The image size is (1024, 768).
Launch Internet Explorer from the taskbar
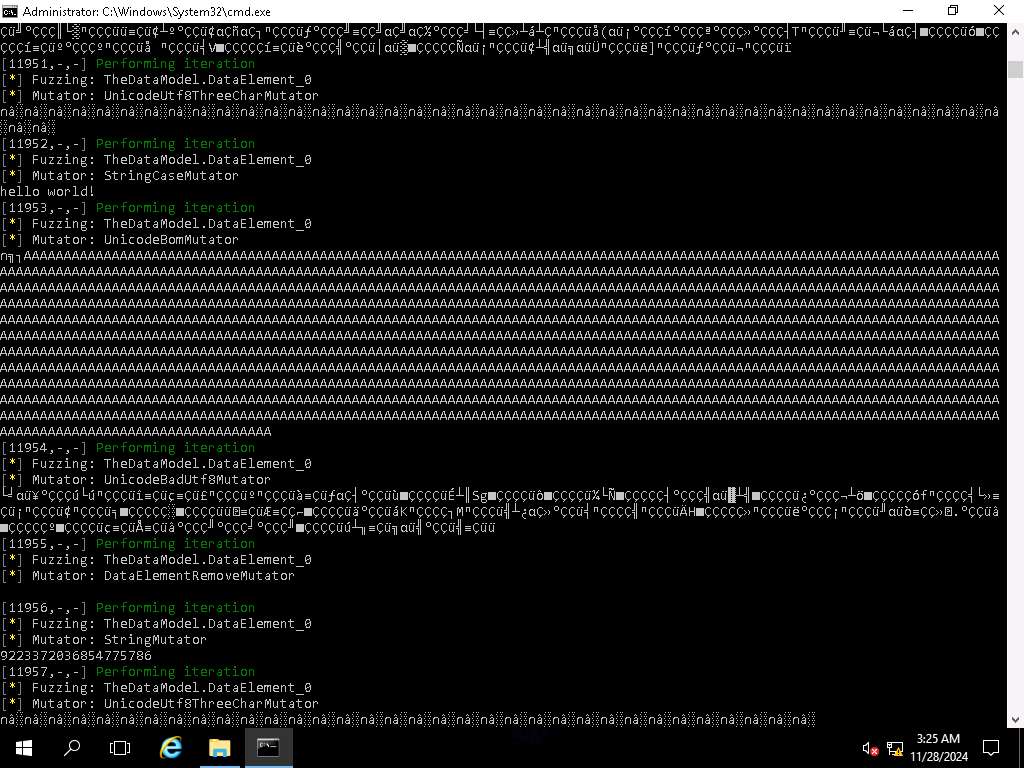pos(171,747)
